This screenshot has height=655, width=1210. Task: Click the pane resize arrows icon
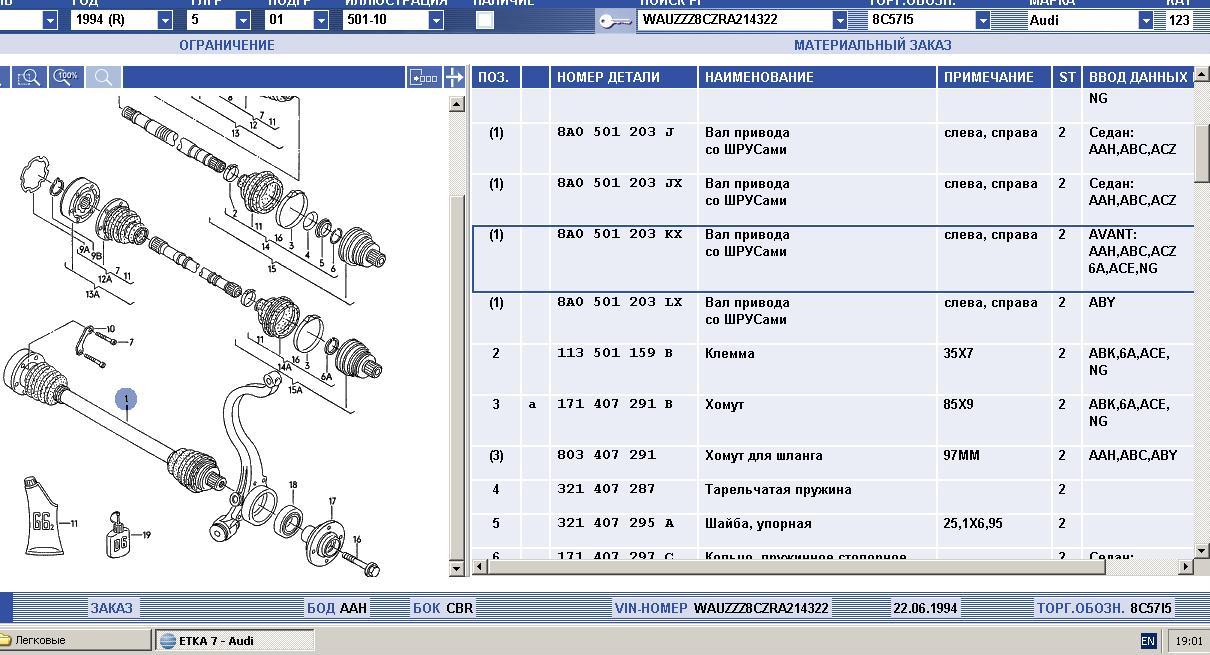455,77
